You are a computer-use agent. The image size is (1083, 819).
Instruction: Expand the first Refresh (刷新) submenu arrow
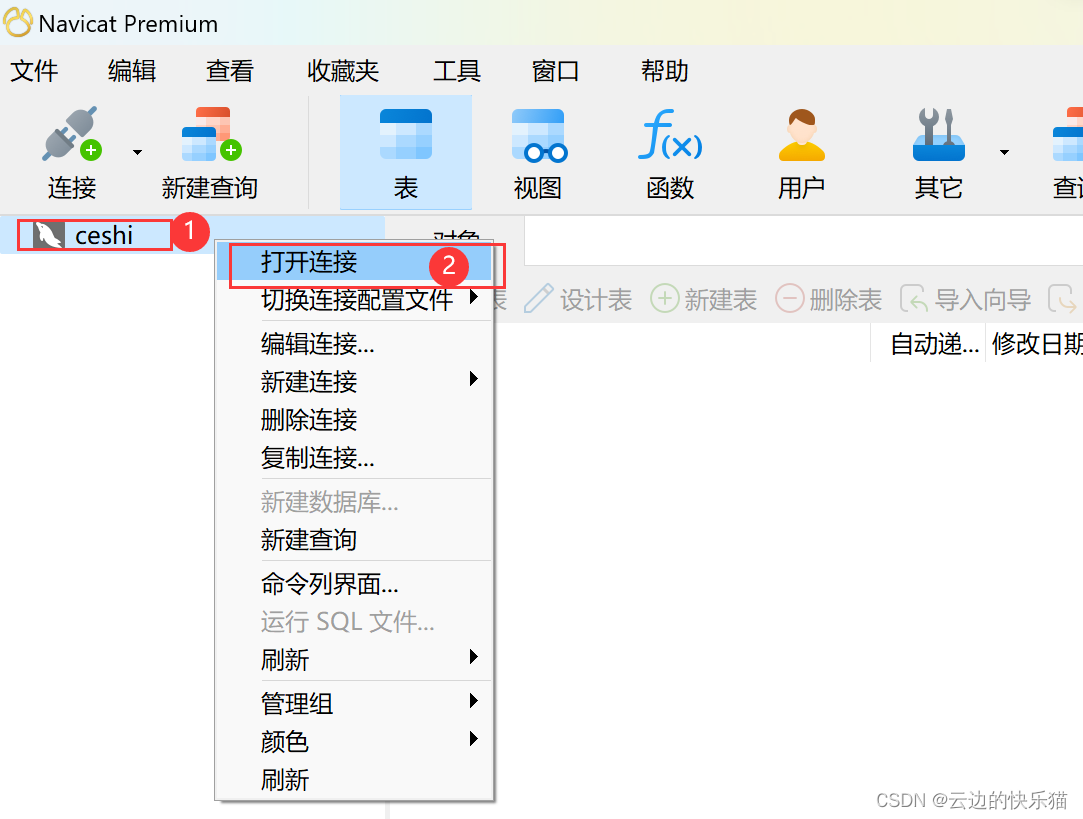coord(474,657)
